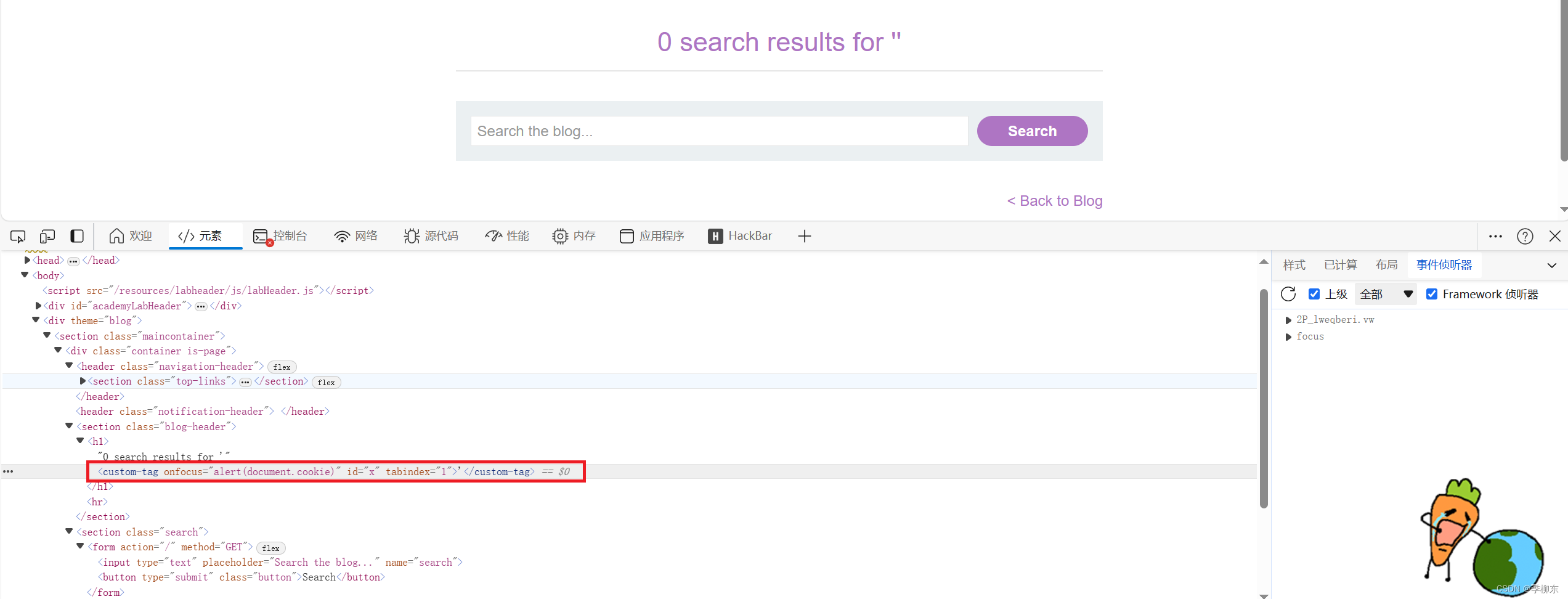Collapse the container is-page div node
Viewport: 1568px width, 599px height.
click(58, 350)
